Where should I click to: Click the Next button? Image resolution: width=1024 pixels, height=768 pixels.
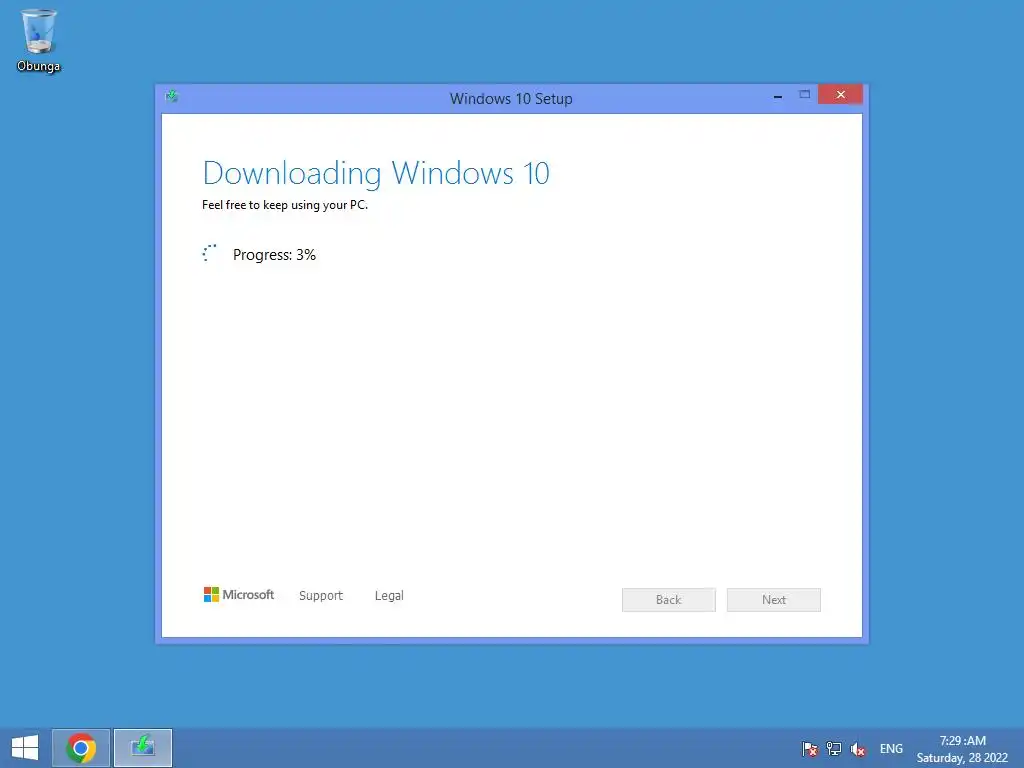pyautogui.click(x=774, y=600)
